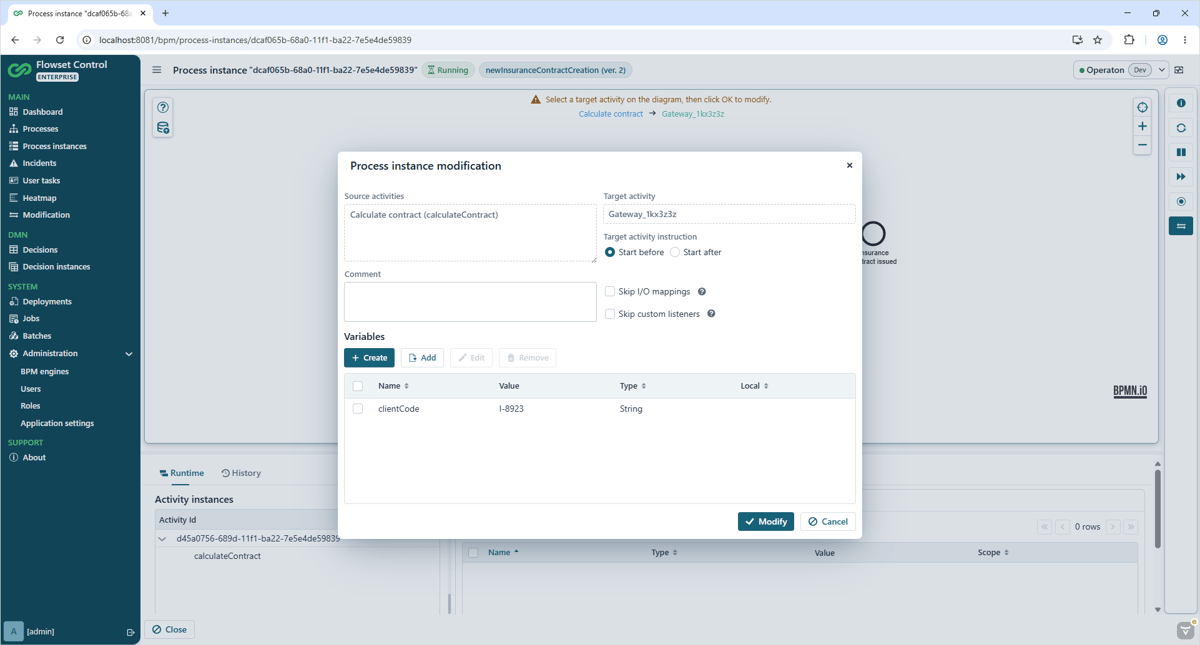Close the modification dialog with X
Viewport: 1200px width, 645px height.
pos(849,165)
